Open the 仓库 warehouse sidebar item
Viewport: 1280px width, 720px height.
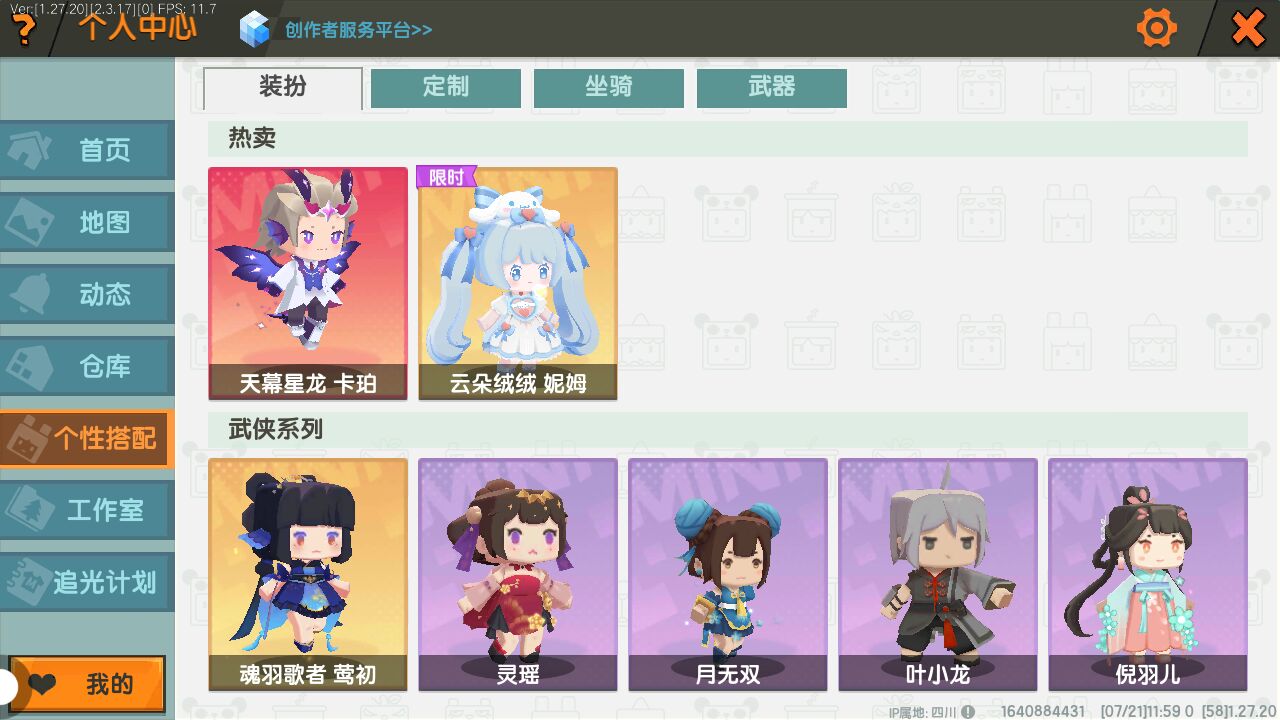tap(87, 366)
